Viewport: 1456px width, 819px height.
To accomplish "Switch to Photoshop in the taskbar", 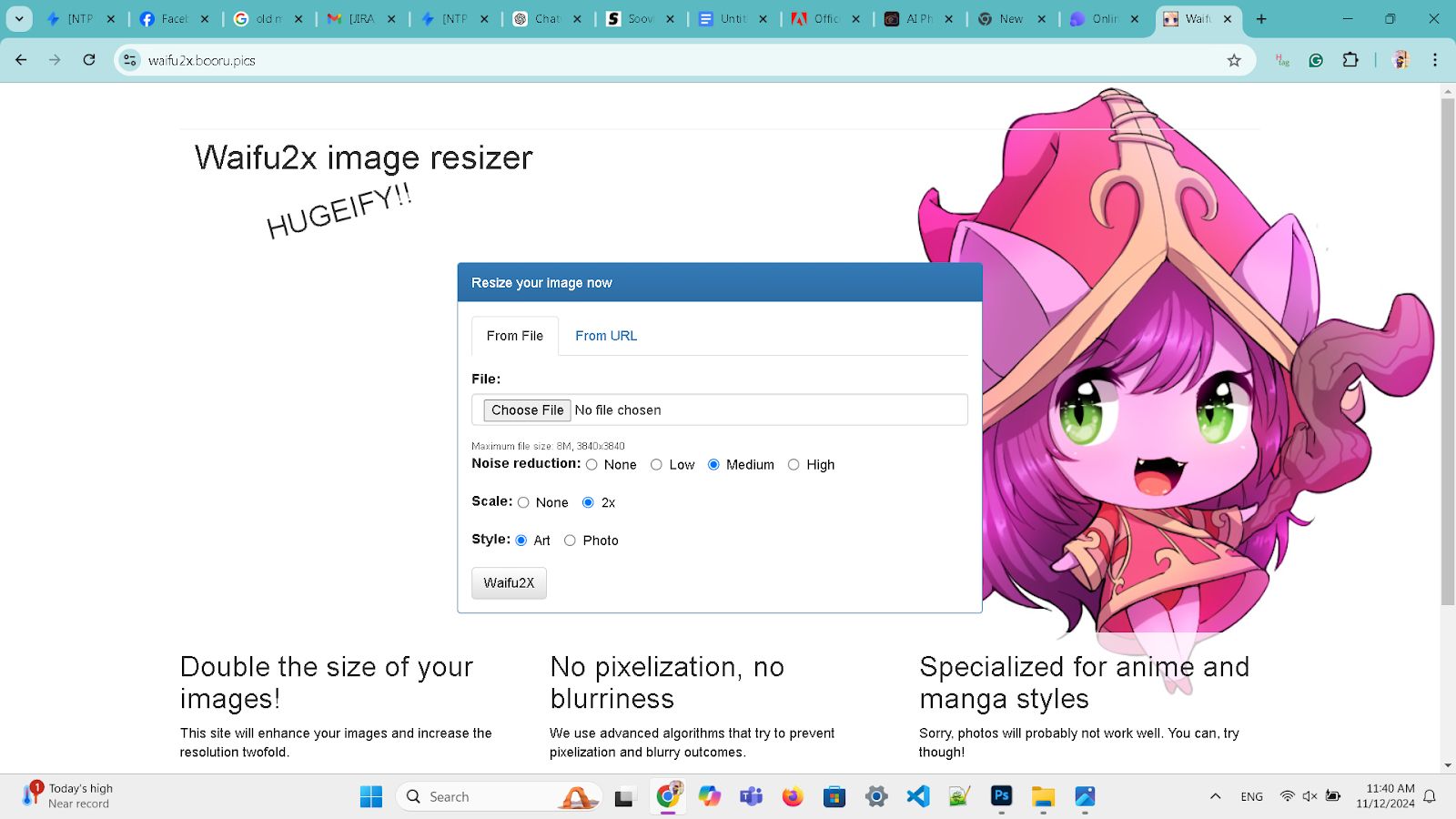I will 1001,796.
